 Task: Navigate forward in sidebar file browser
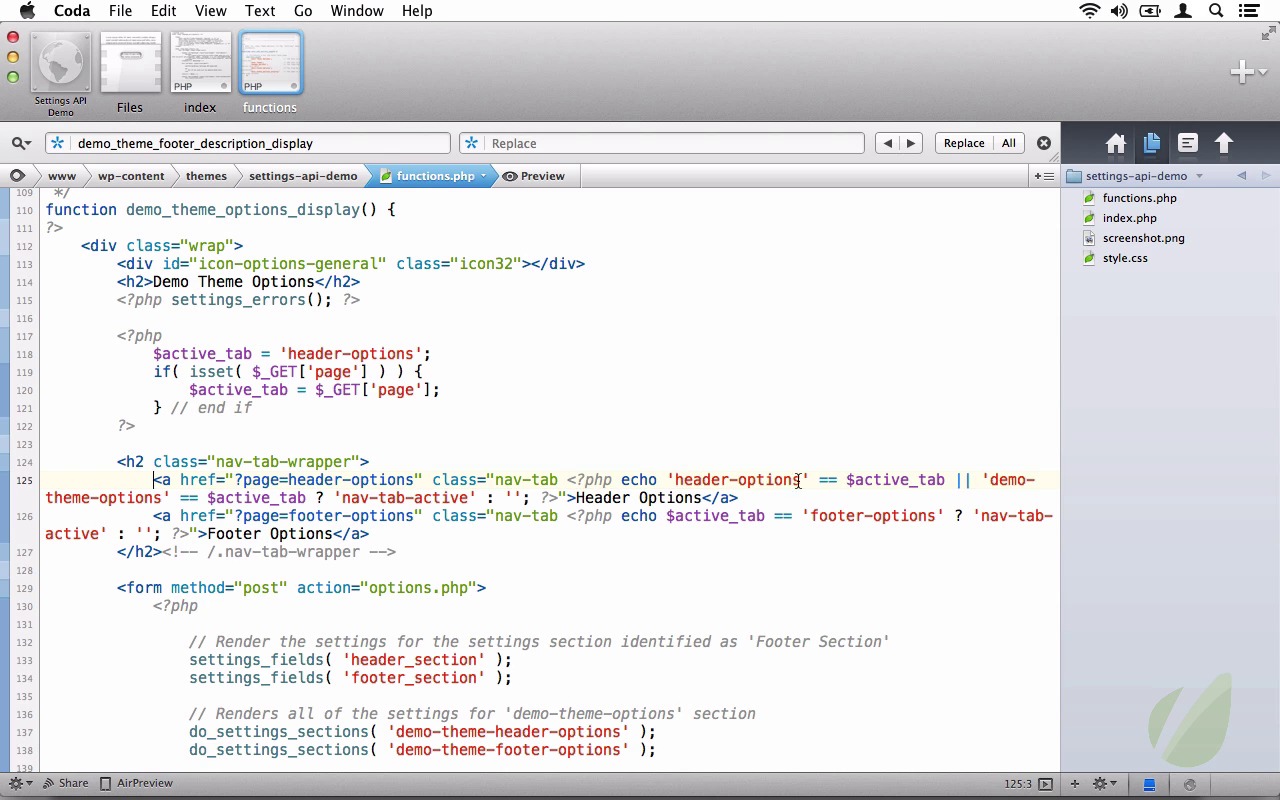pyautogui.click(x=1265, y=176)
